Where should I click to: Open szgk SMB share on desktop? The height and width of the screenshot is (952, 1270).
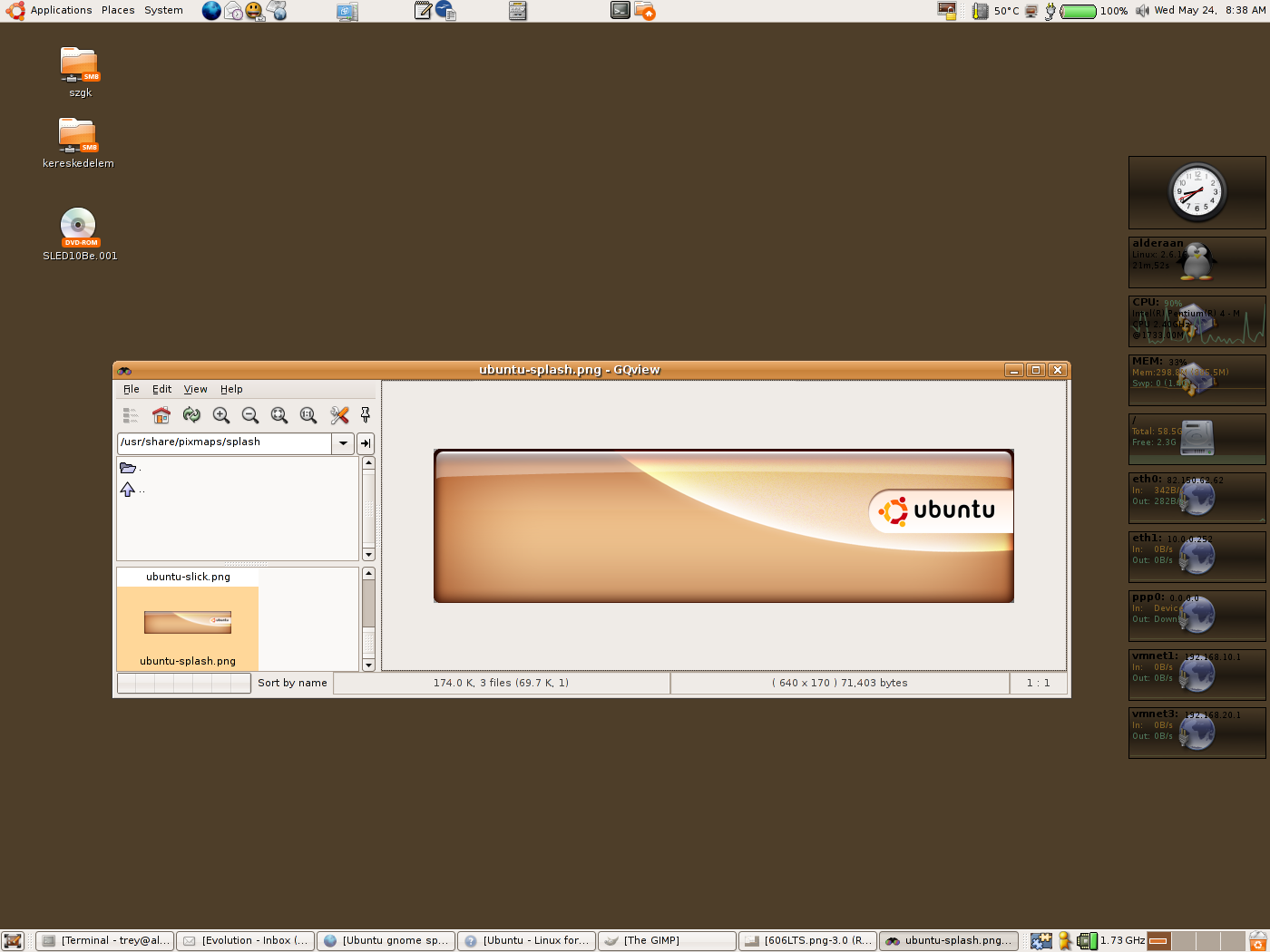(80, 73)
